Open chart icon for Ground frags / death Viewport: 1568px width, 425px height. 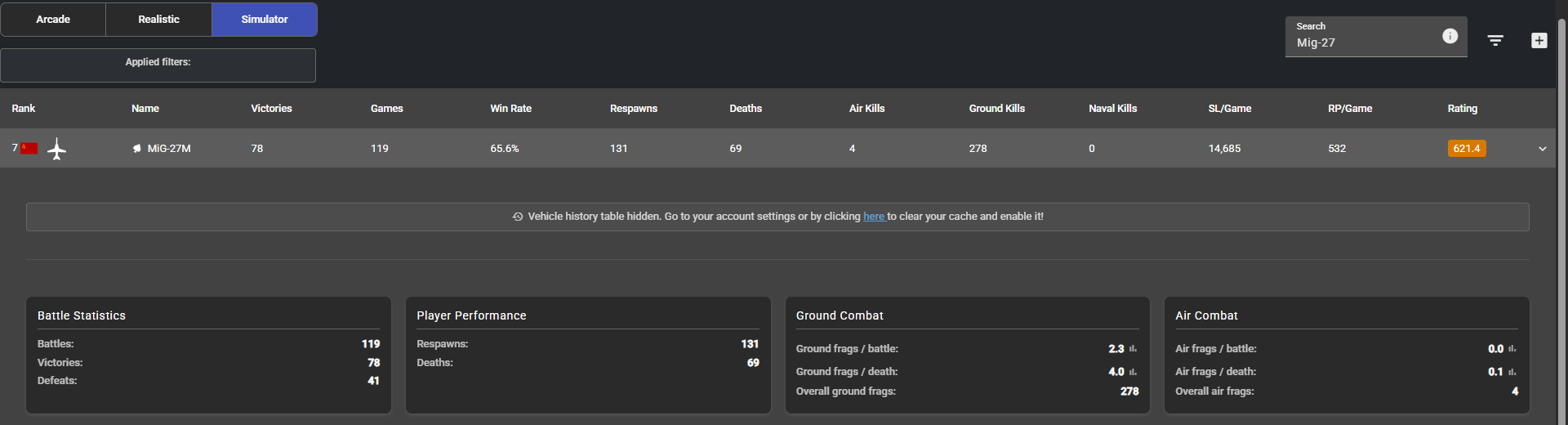click(1133, 372)
